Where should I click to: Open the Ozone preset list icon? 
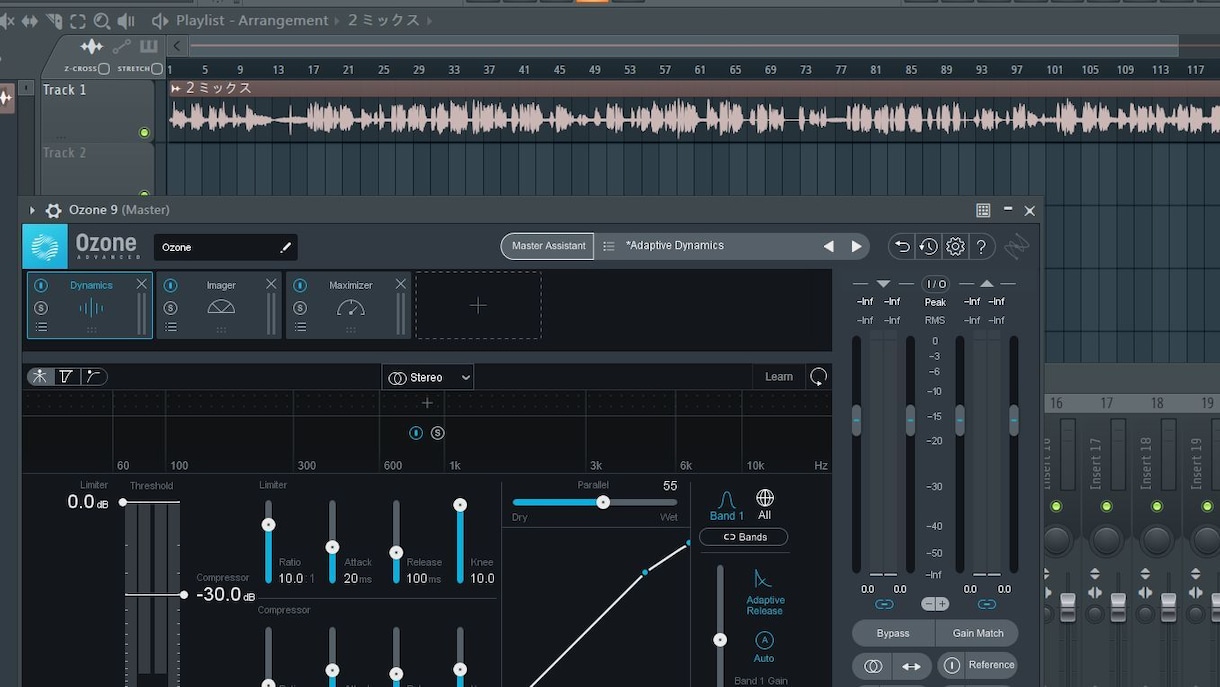(x=609, y=246)
